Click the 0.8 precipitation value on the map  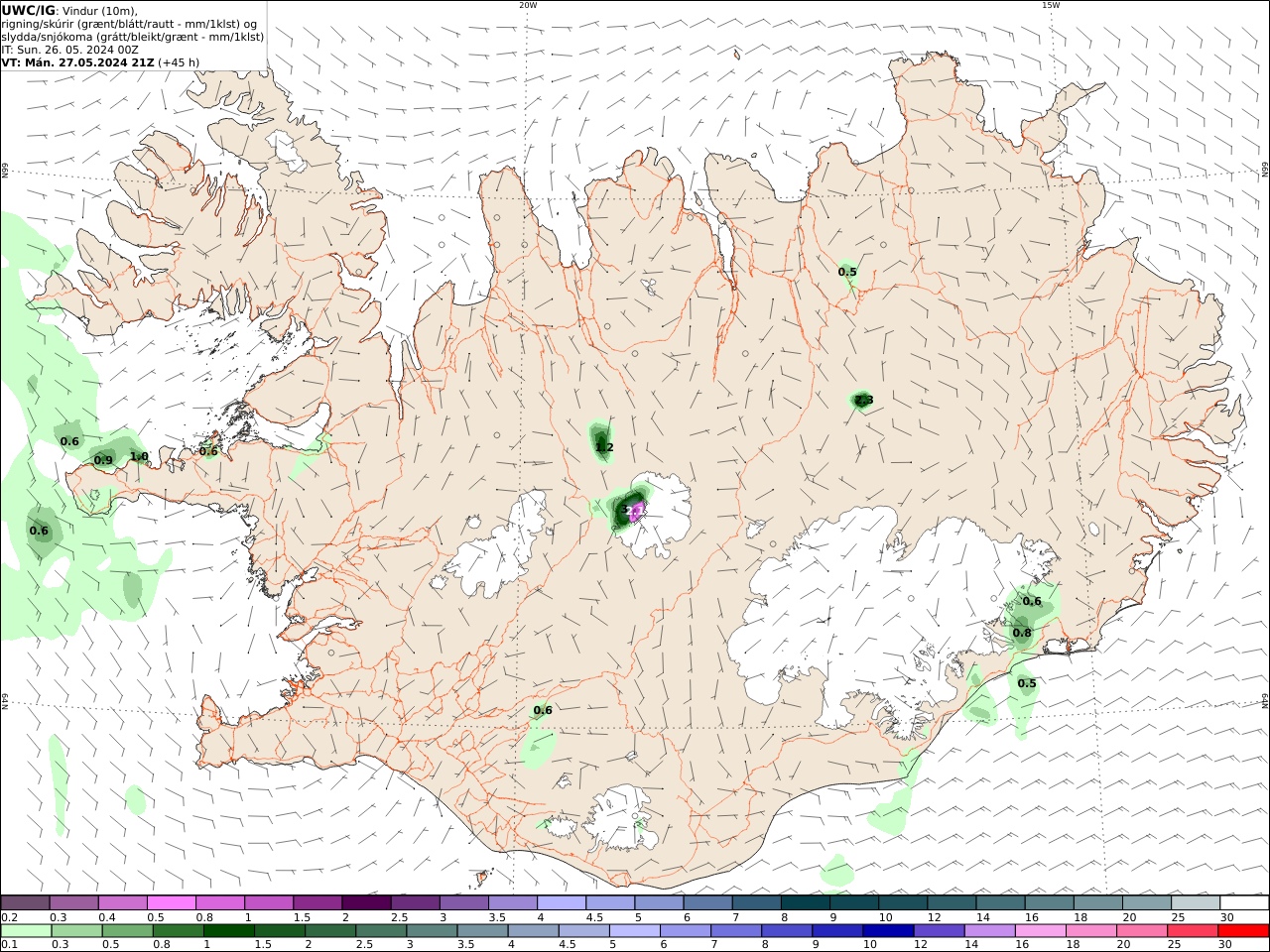click(1022, 633)
